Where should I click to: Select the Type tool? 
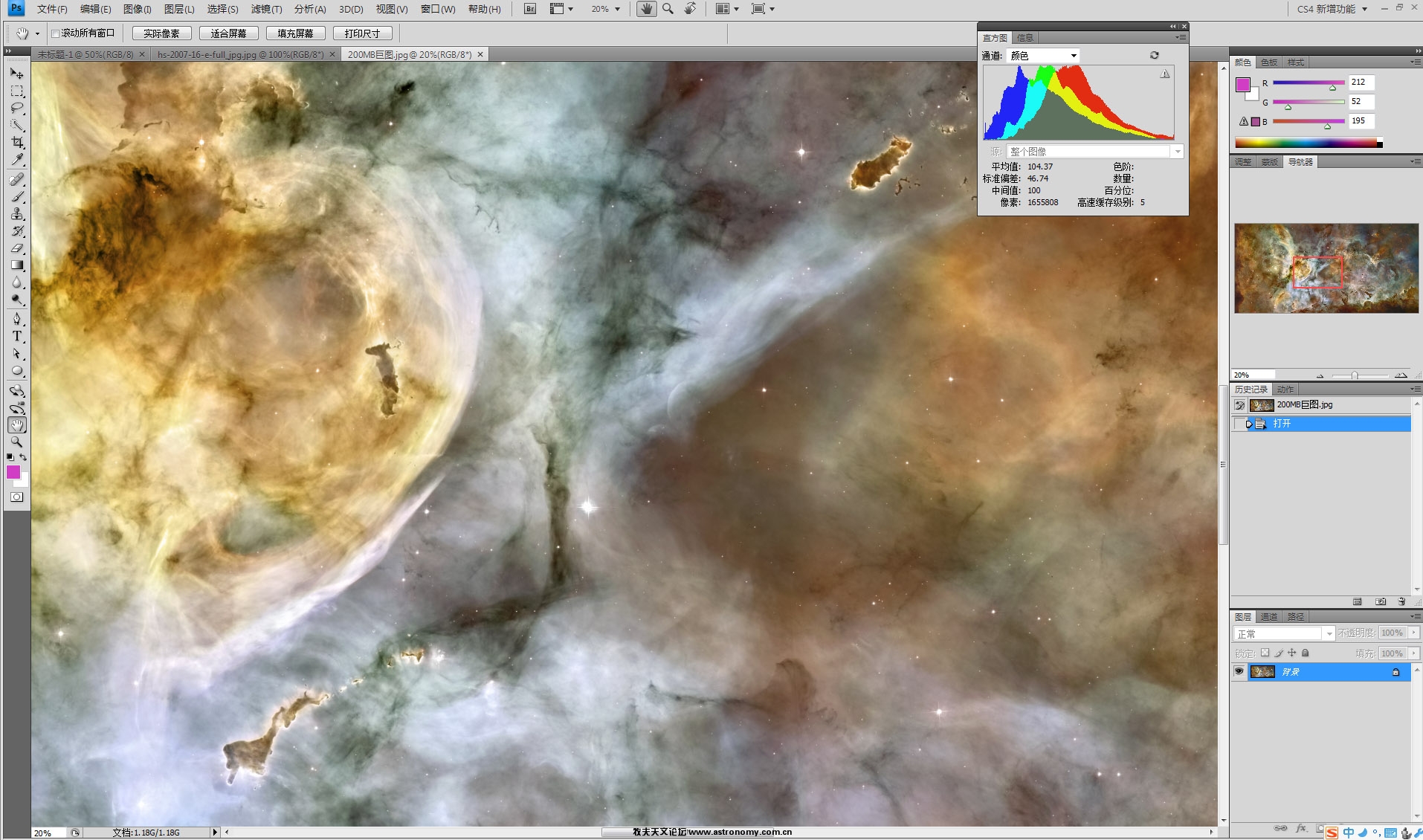pos(17,337)
